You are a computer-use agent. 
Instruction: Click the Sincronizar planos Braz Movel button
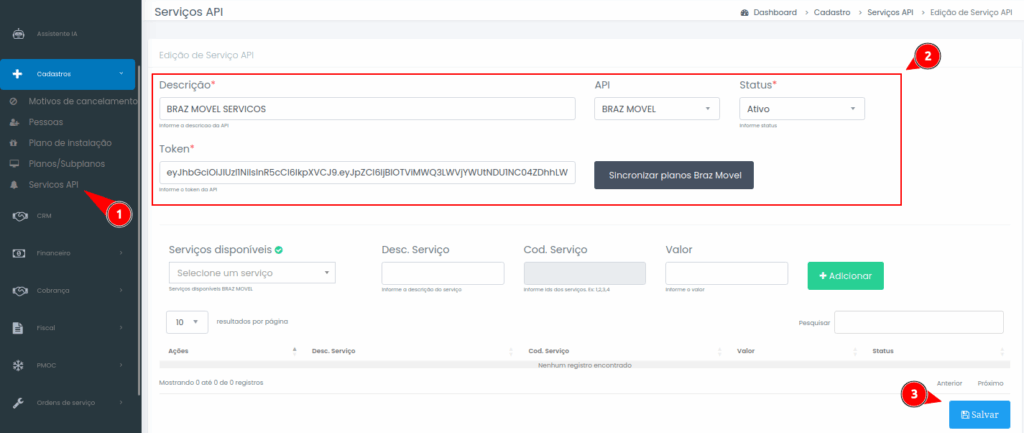[673, 175]
